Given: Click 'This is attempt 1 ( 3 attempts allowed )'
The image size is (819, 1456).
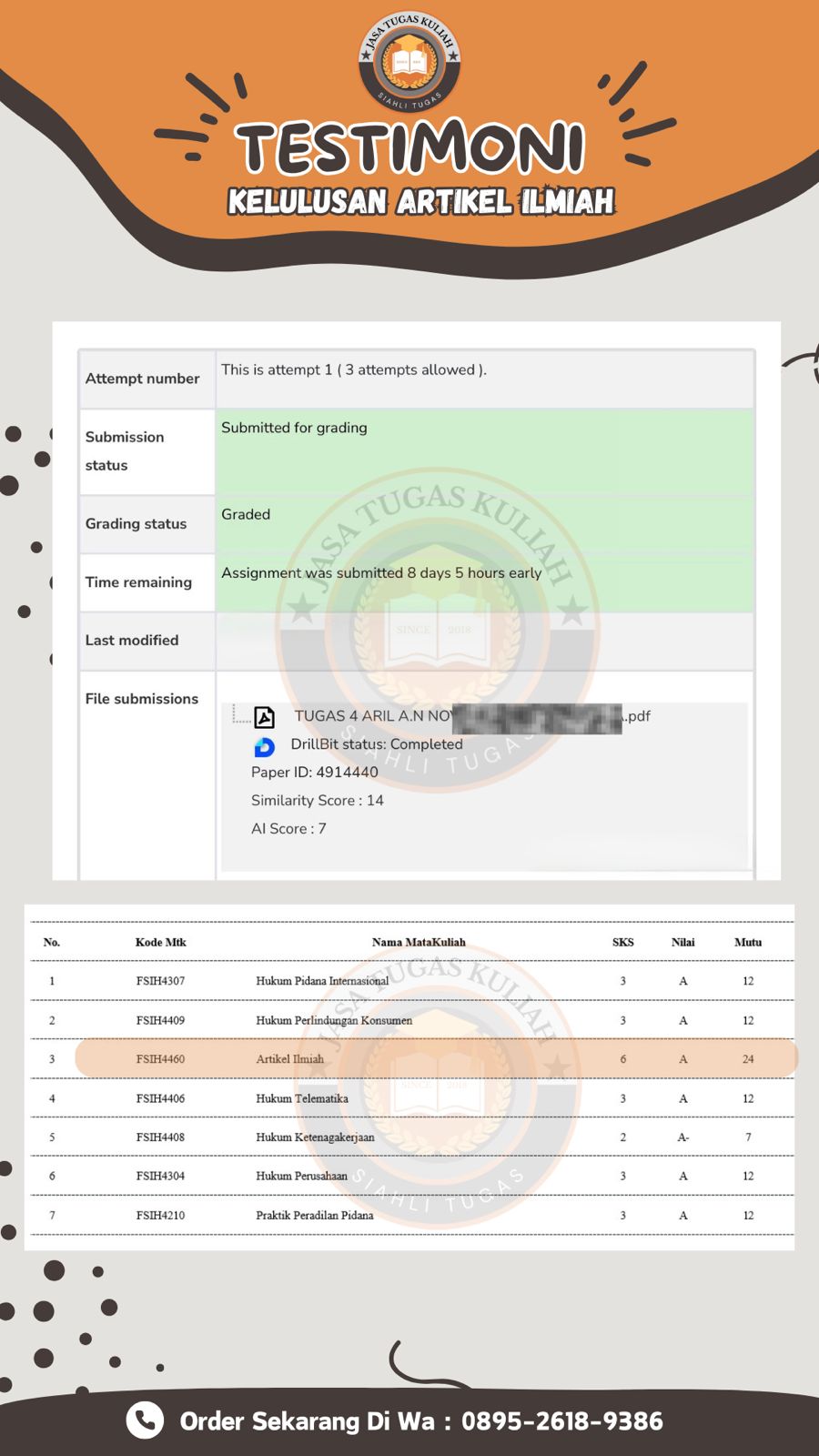Looking at the screenshot, I should (x=354, y=369).
